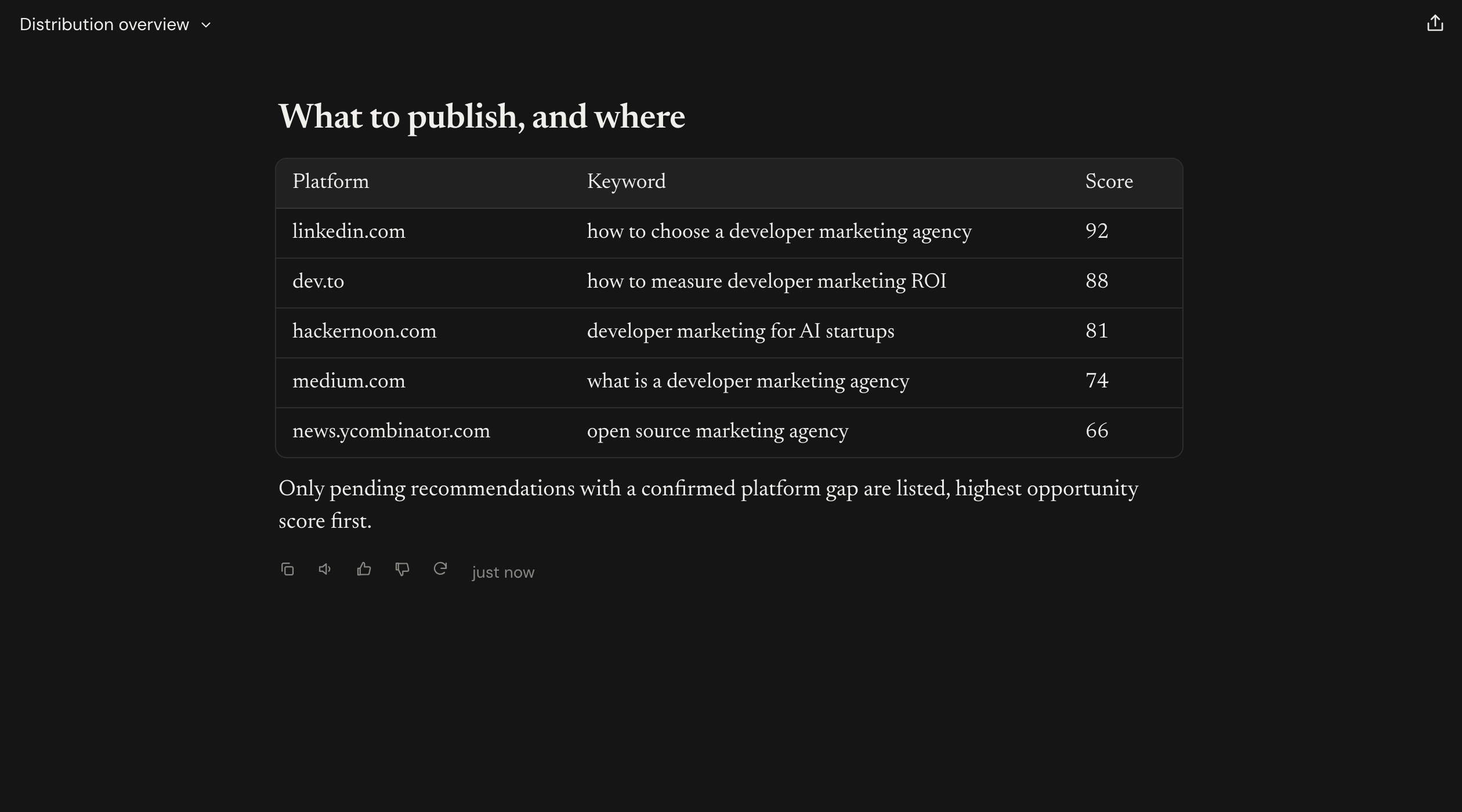Click keyword 'how to choose a developer marketing agency'
This screenshot has width=1462, height=812.
(x=779, y=231)
